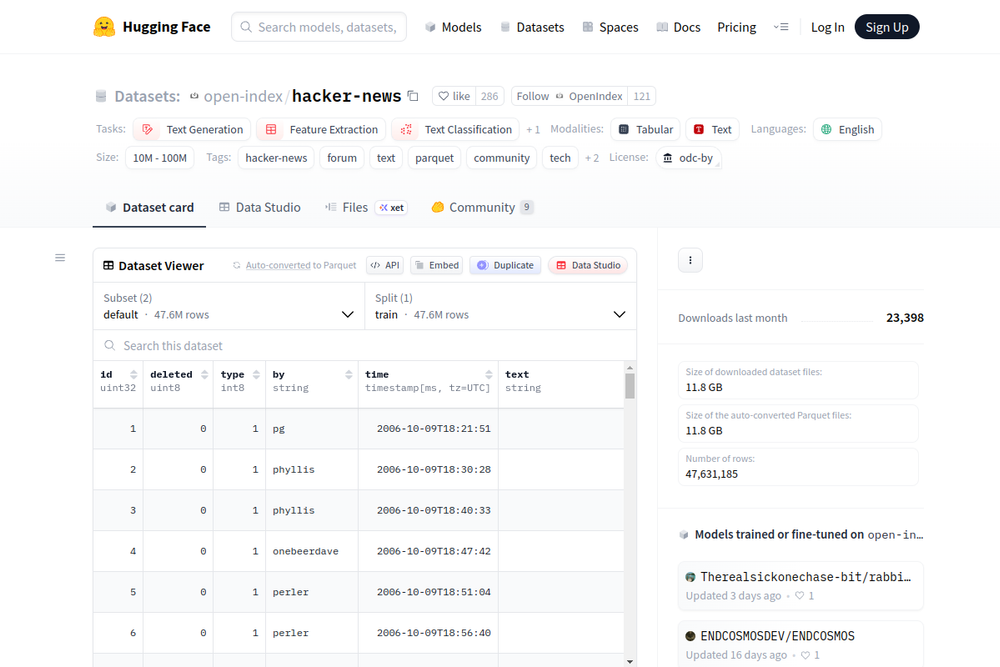Focus the Search this dataset field
The width and height of the screenshot is (1000, 667).
[365, 346]
